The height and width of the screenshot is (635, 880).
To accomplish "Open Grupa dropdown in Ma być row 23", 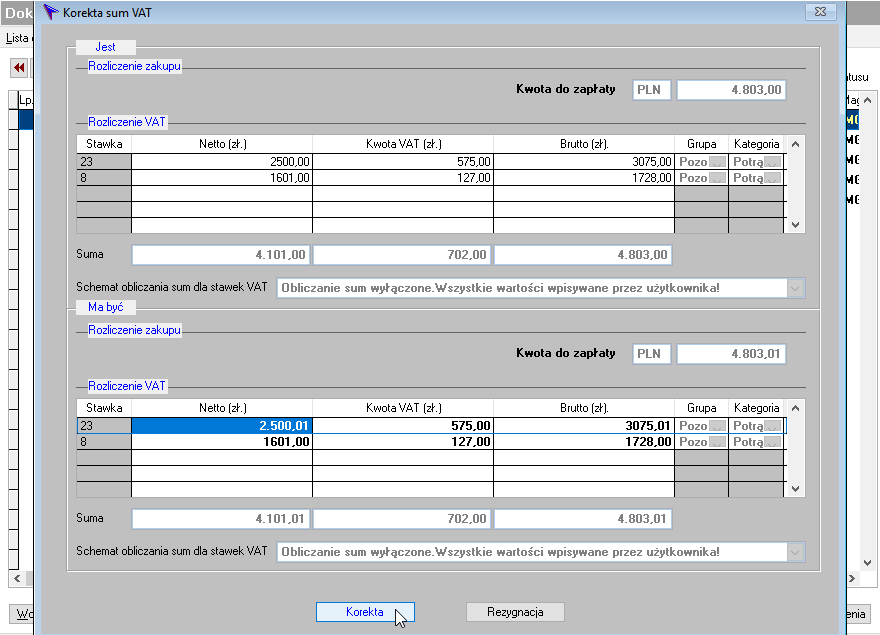I will point(717,426).
